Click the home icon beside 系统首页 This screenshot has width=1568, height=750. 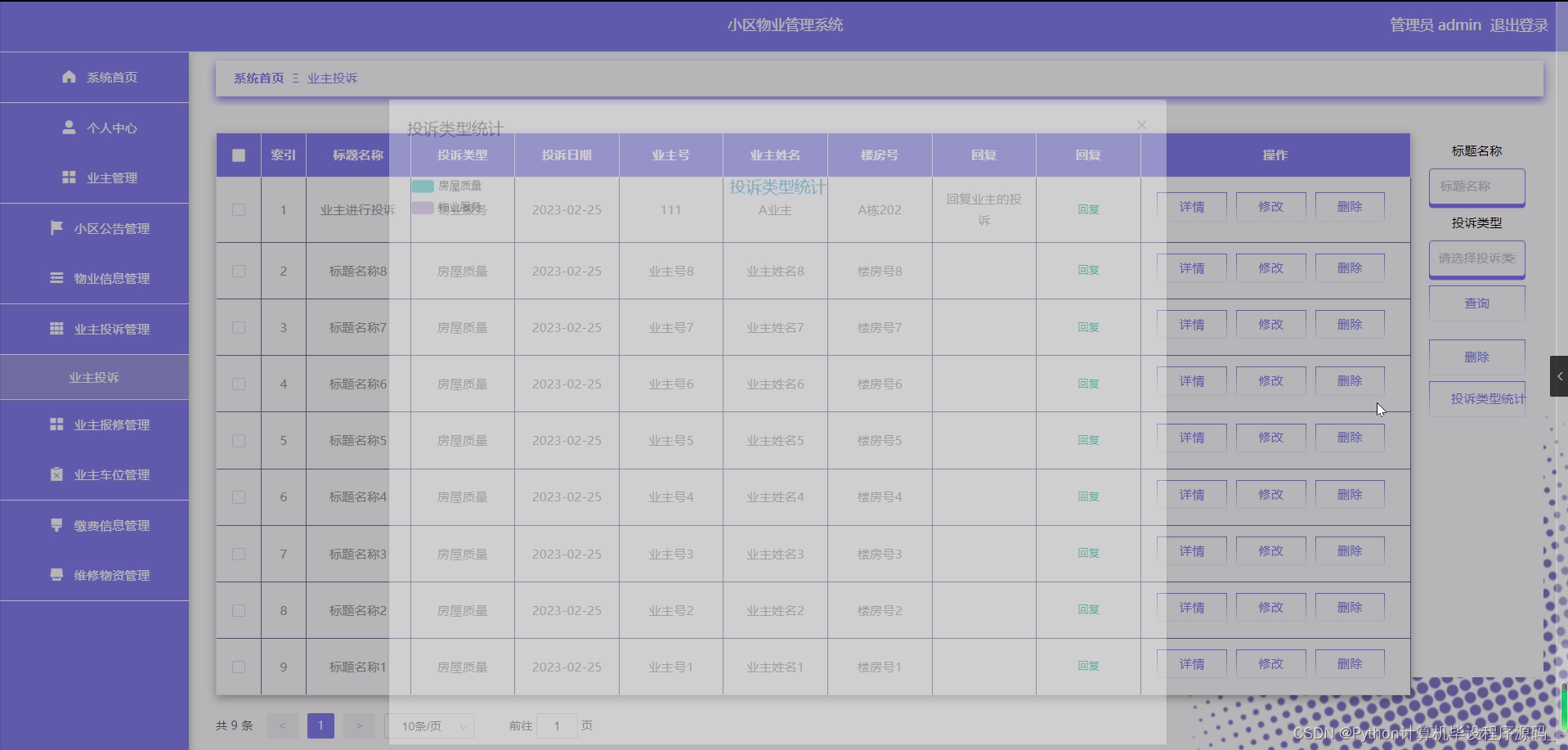pos(69,77)
